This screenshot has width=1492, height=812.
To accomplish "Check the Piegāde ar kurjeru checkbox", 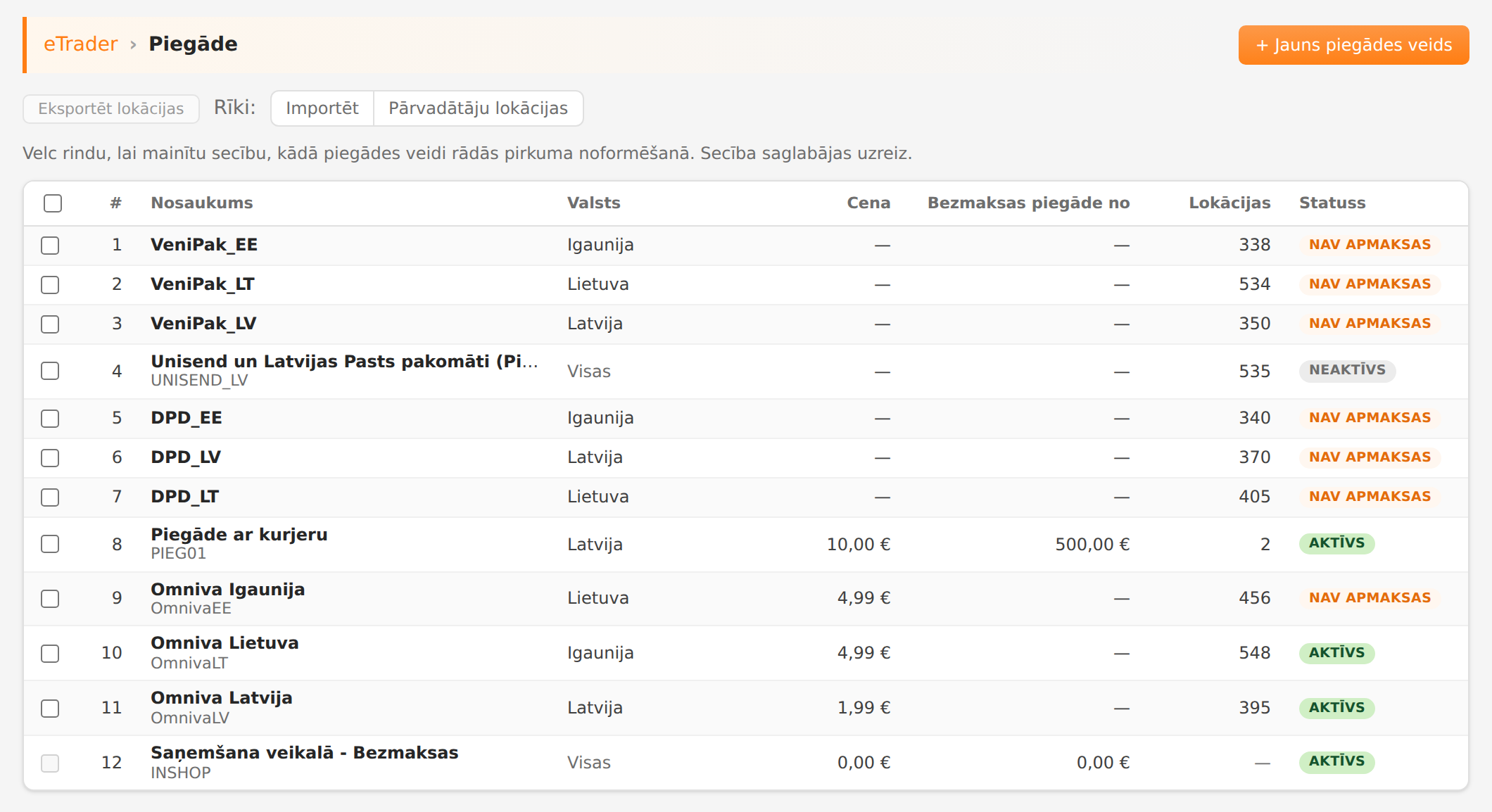I will (x=50, y=544).
